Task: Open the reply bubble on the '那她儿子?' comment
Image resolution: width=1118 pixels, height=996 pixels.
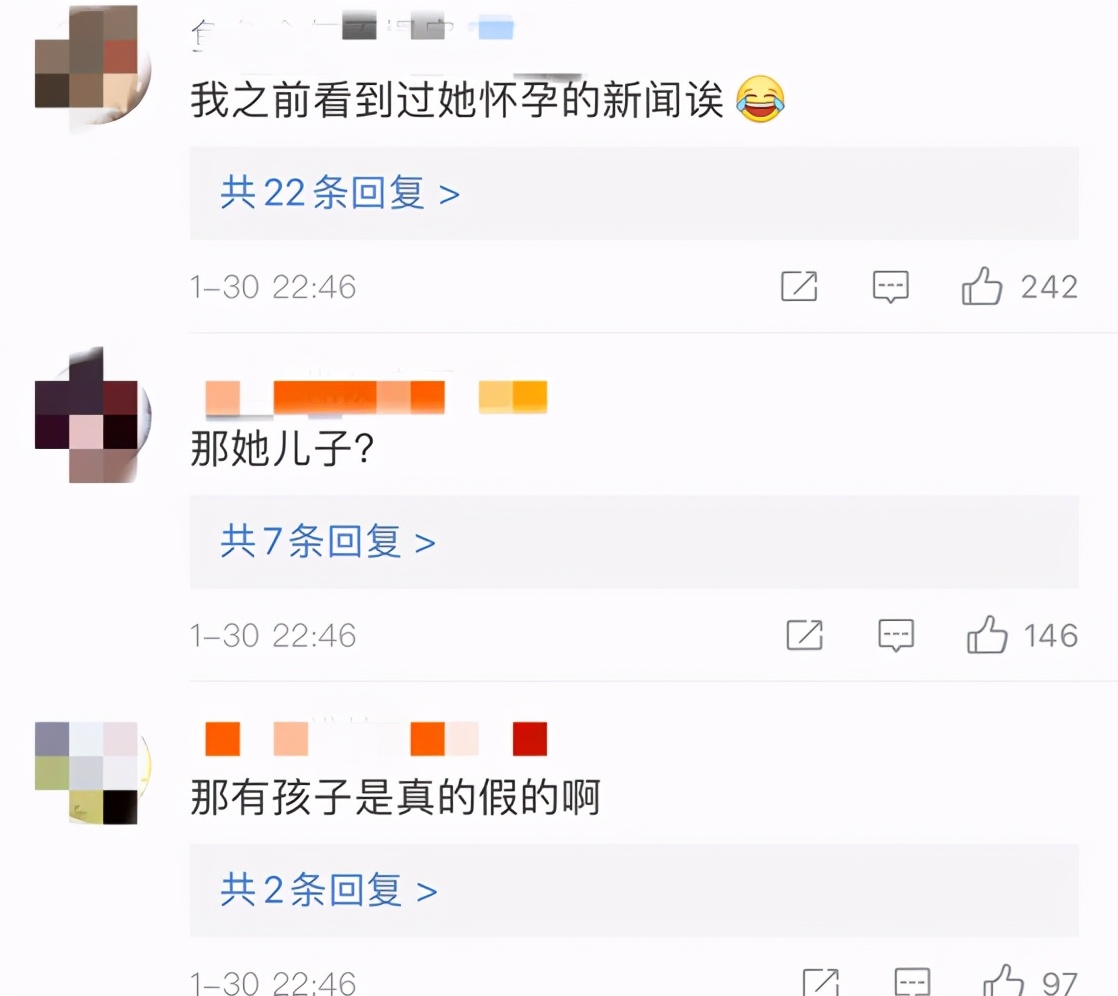Action: (x=896, y=635)
